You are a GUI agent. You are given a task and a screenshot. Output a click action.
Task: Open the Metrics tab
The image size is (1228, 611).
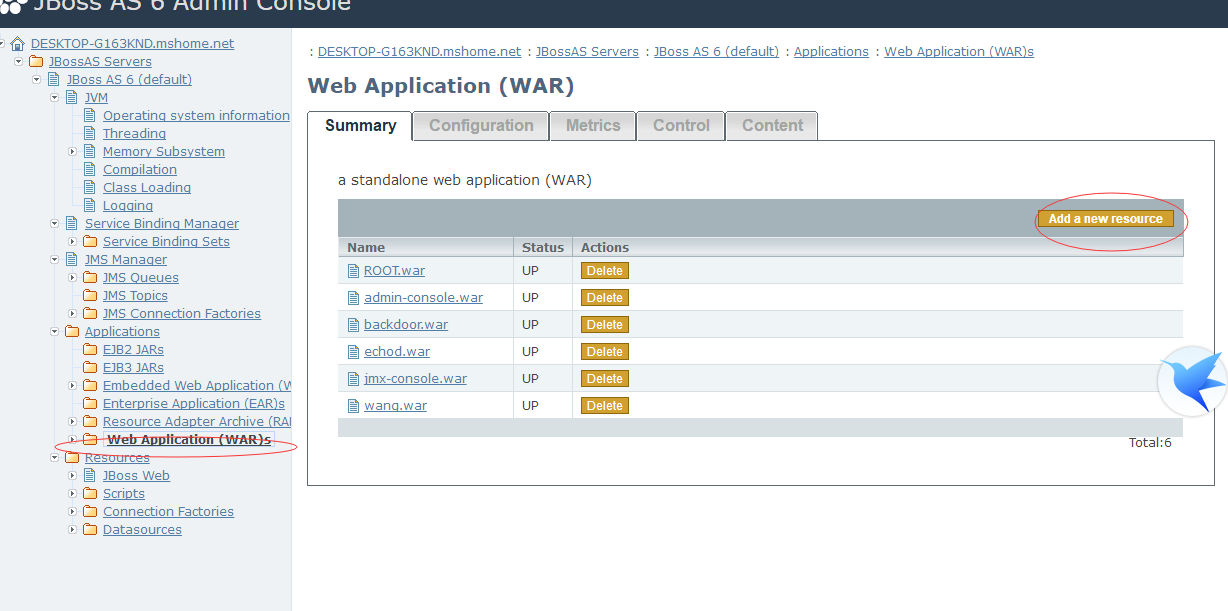click(593, 126)
